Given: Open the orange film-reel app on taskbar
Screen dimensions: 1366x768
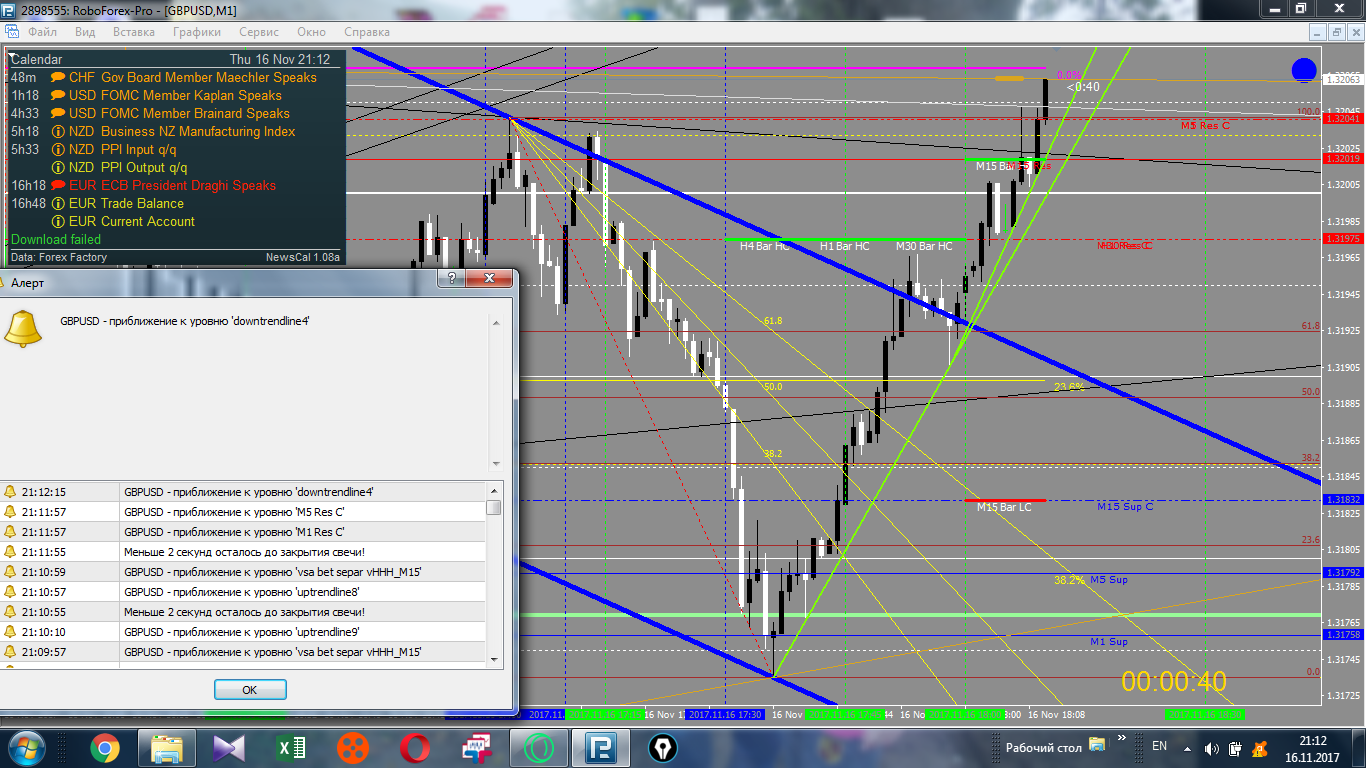Looking at the screenshot, I should [x=352, y=747].
